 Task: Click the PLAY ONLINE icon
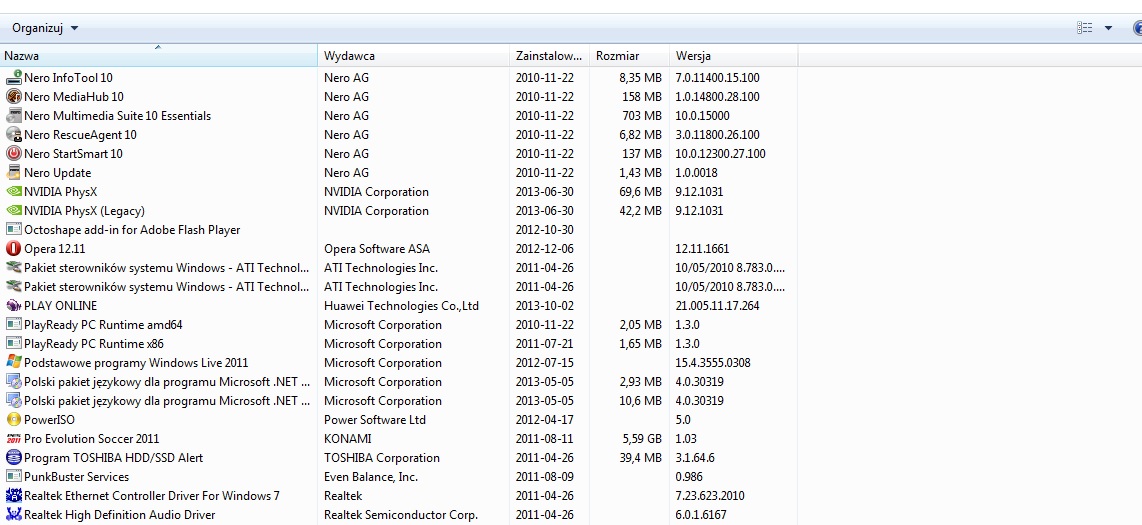[x=13, y=306]
